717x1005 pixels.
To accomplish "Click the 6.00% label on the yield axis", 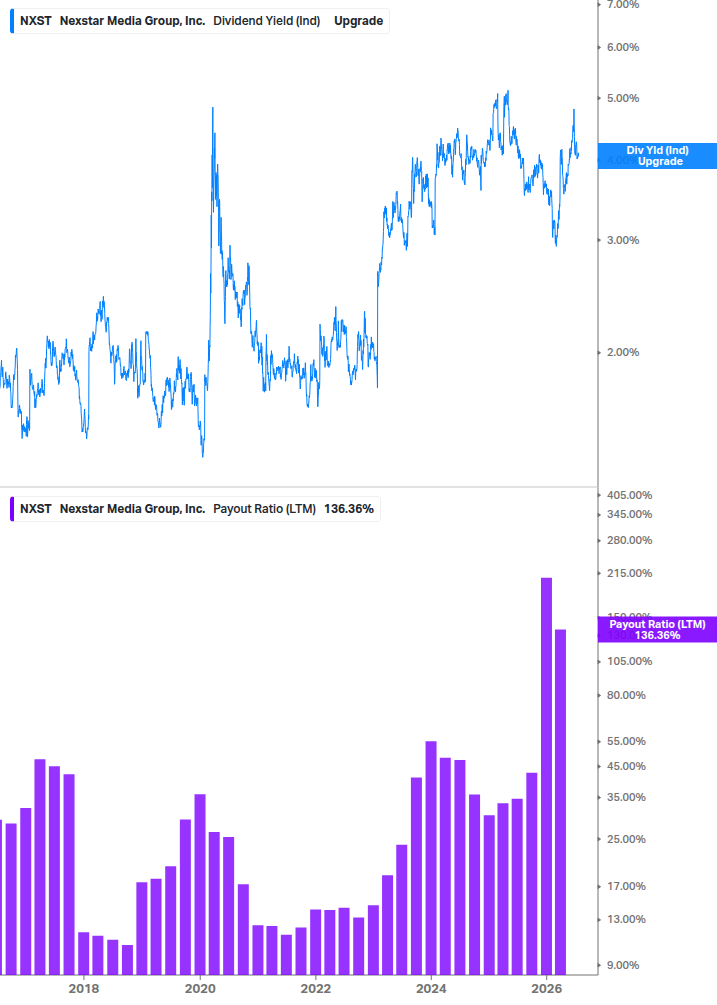I will click(623, 47).
